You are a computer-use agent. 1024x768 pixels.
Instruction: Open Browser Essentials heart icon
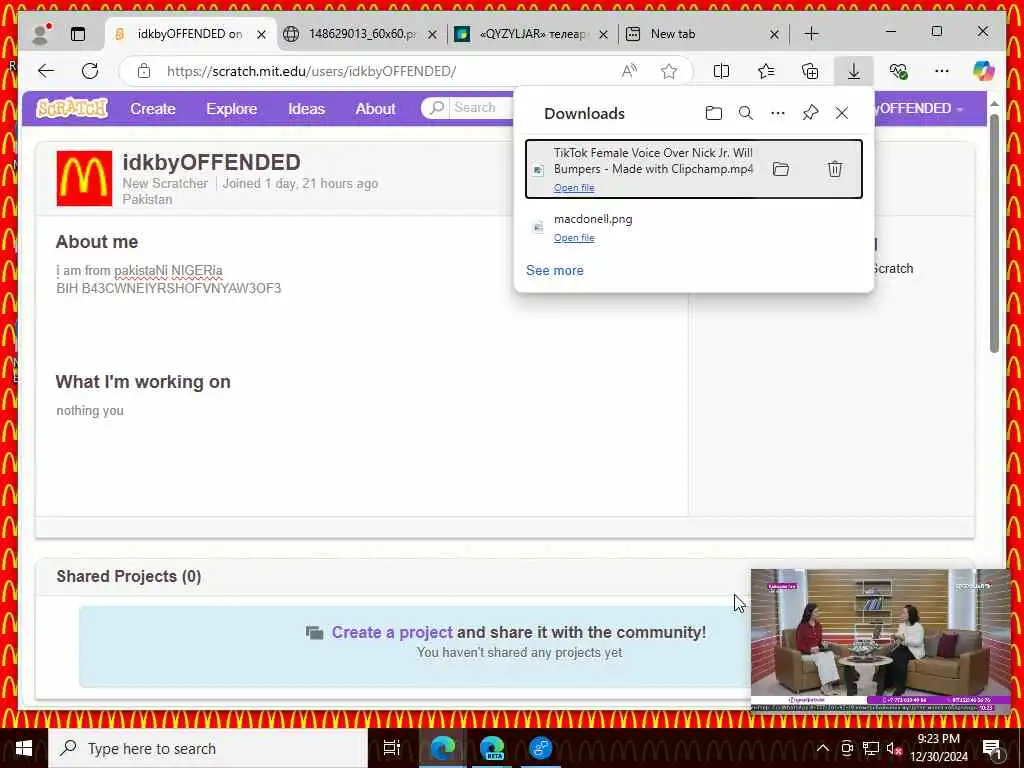pos(899,71)
